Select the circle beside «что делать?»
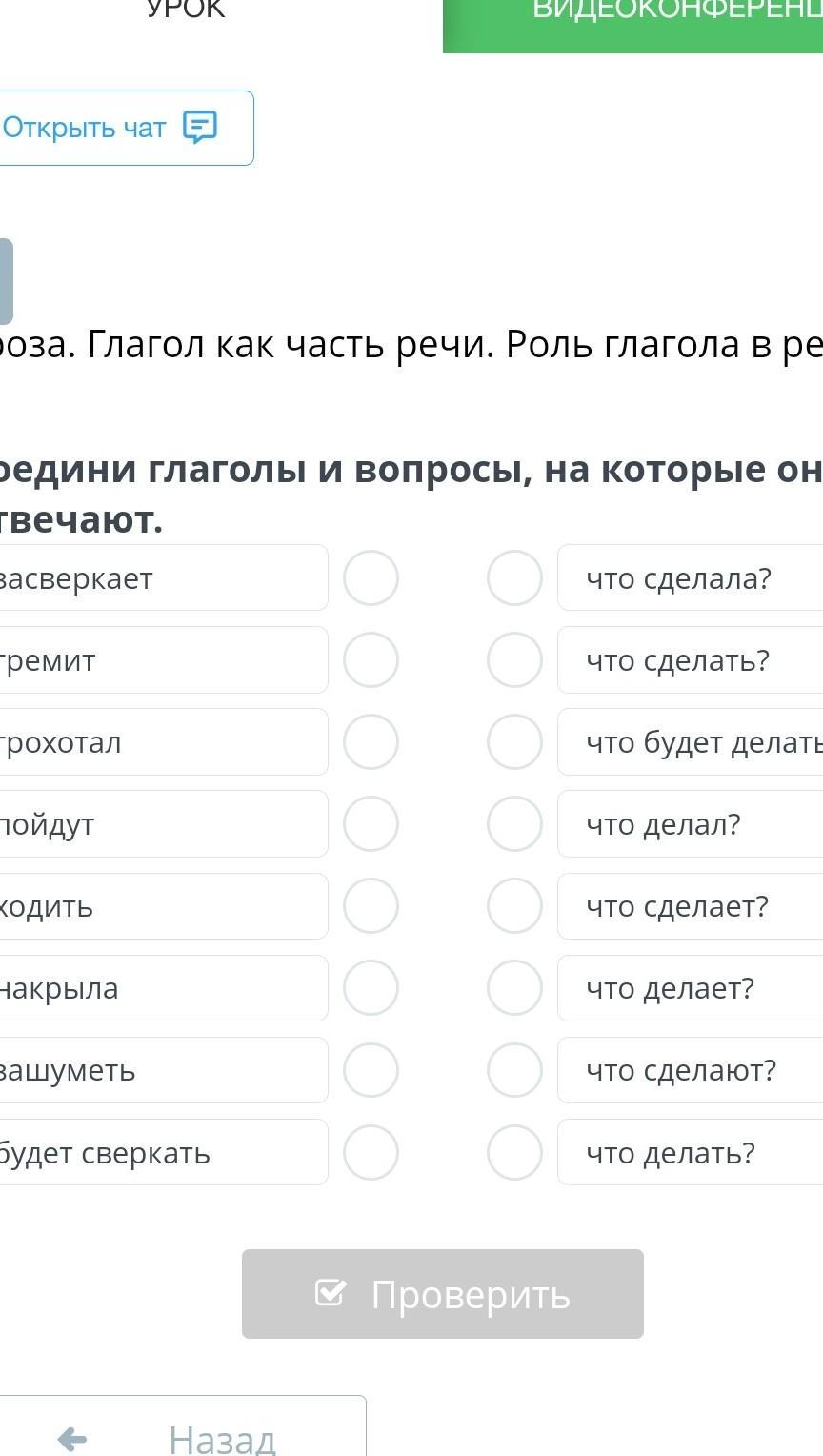823x1456 pixels. point(514,1153)
